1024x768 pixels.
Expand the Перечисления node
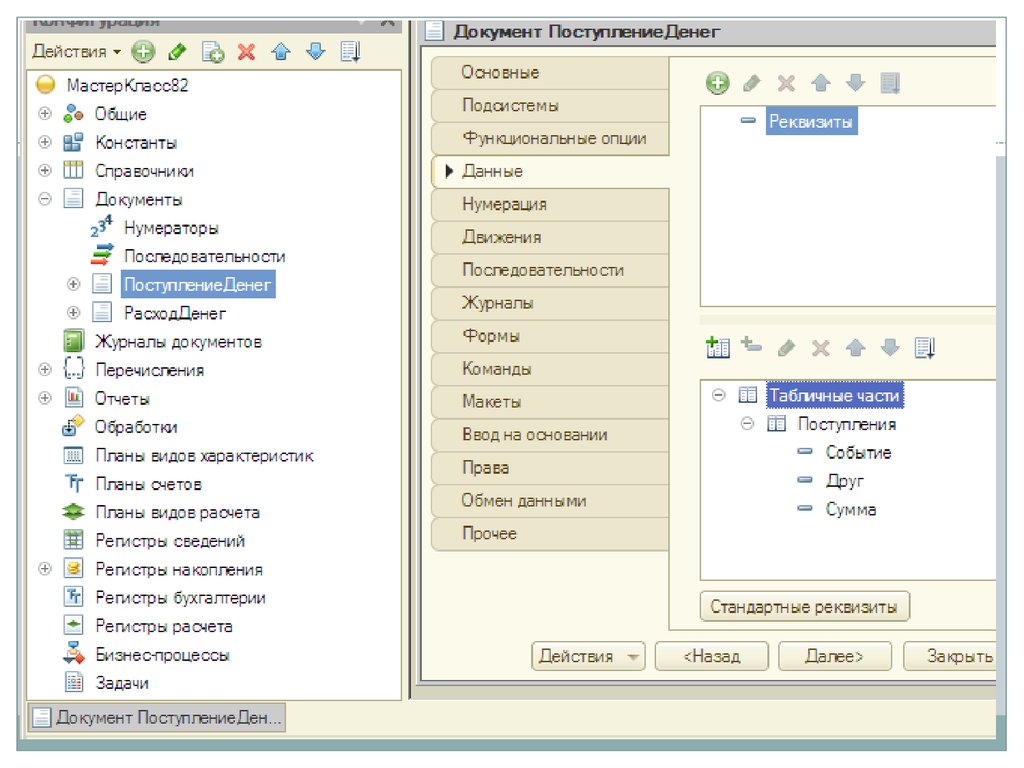tap(44, 370)
